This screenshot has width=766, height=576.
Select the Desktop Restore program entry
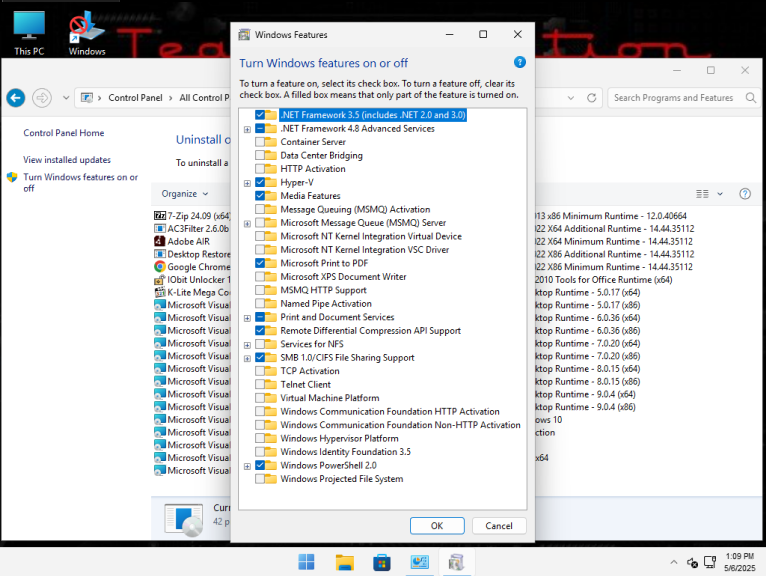192,254
